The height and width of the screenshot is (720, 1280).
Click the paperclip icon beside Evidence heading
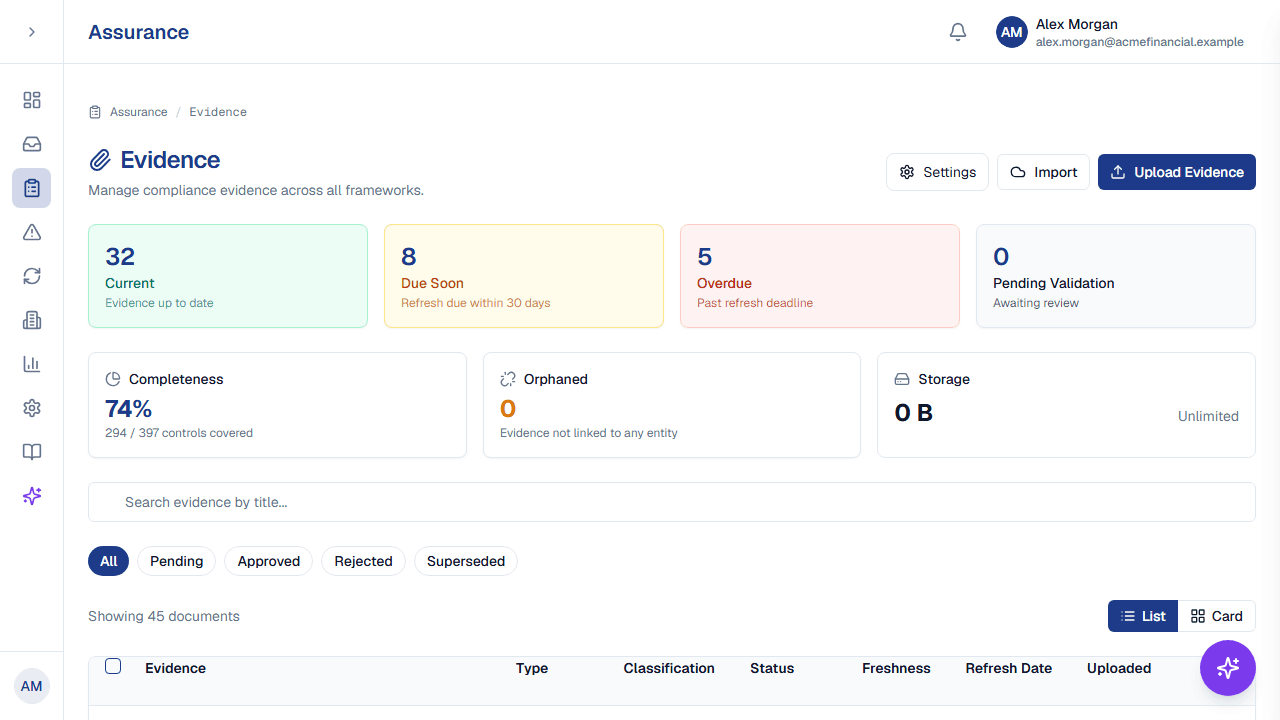(100, 160)
